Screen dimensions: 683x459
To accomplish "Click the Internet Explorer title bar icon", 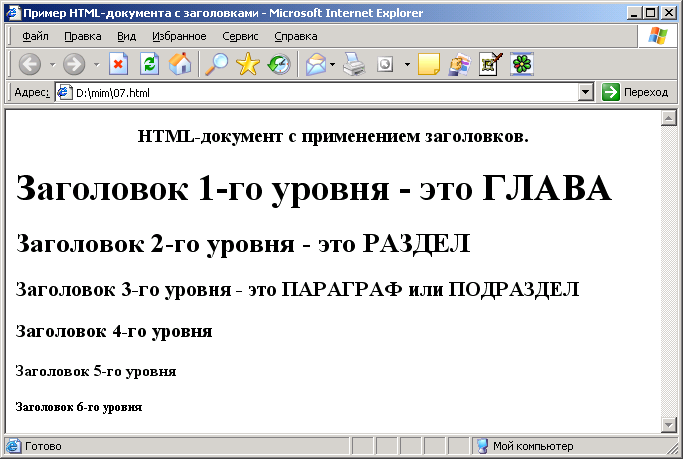I will coord(13,13).
